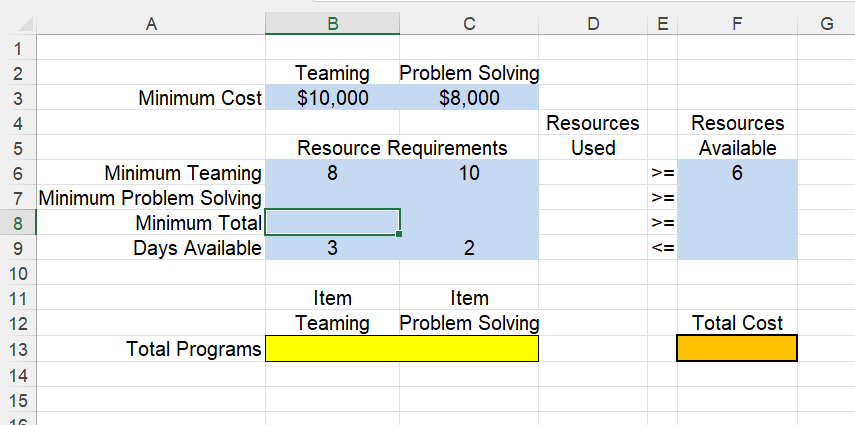Image resolution: width=855 pixels, height=425 pixels.
Task: Select the resources available cell showing 6
Action: [737, 173]
